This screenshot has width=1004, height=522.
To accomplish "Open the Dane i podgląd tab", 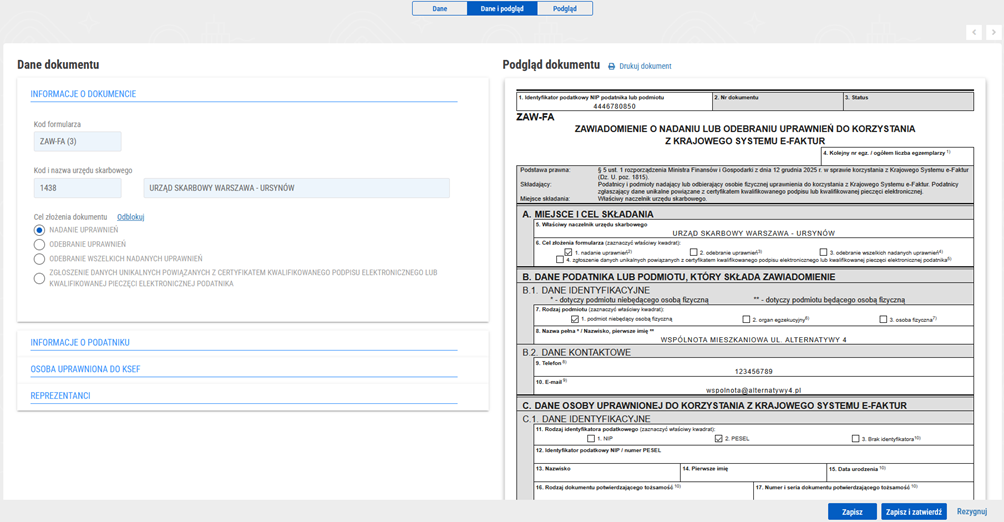I will pyautogui.click(x=502, y=9).
